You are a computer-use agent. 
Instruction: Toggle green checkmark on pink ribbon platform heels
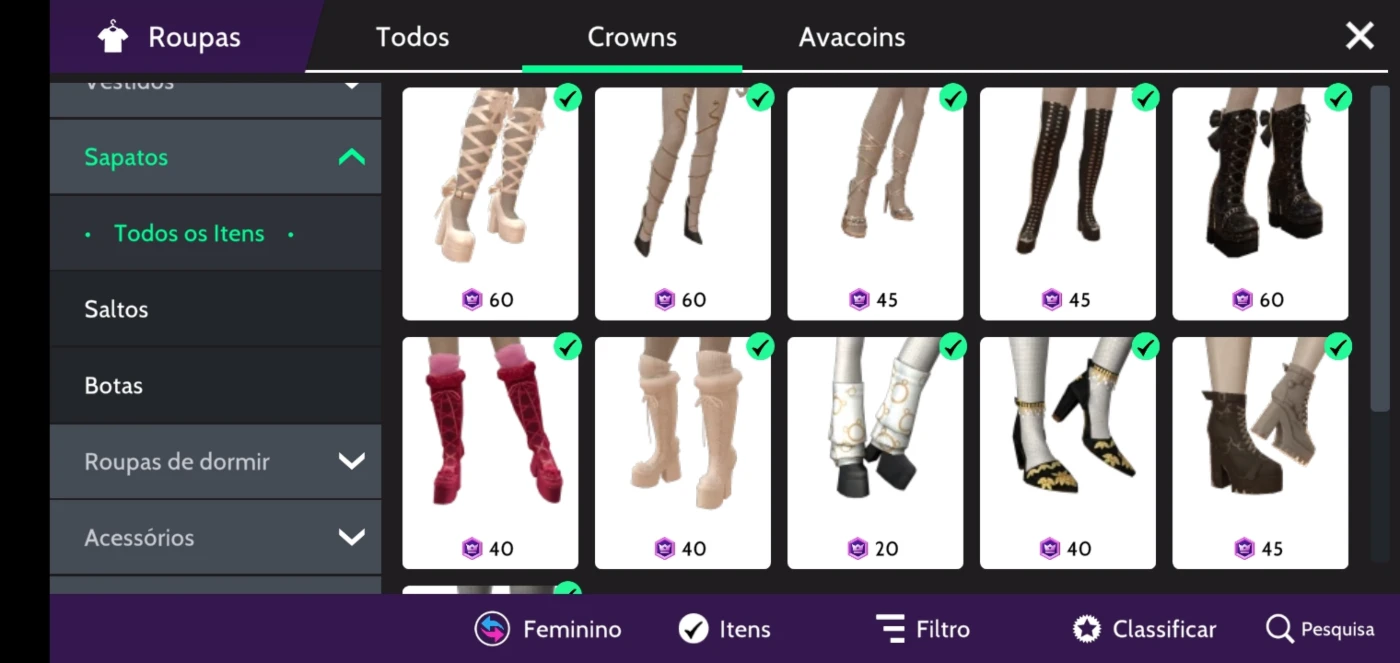pyautogui.click(x=567, y=97)
